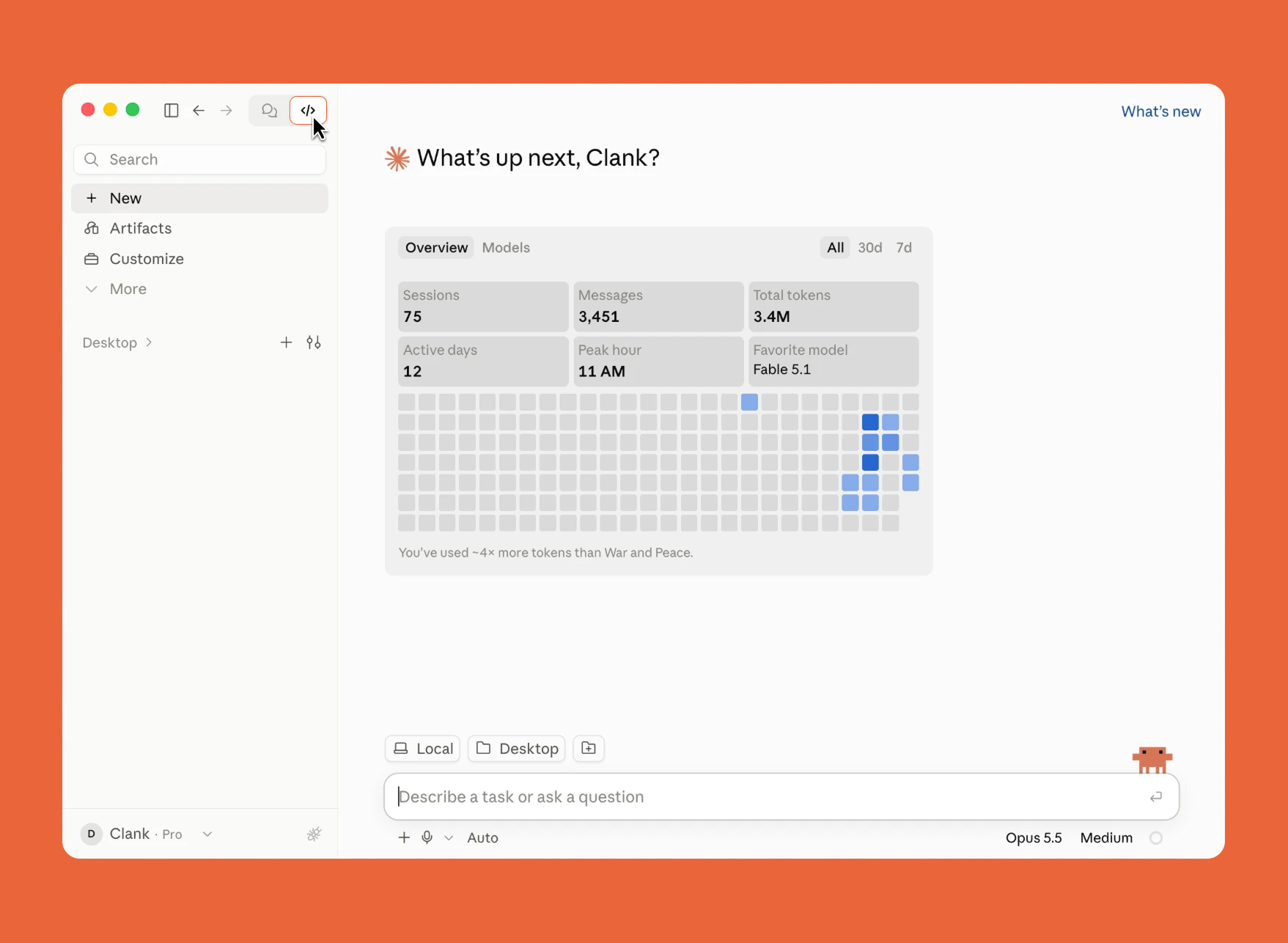This screenshot has height=943, width=1288.
Task: Open filter sliders icon beside Desktop
Action: click(x=314, y=342)
